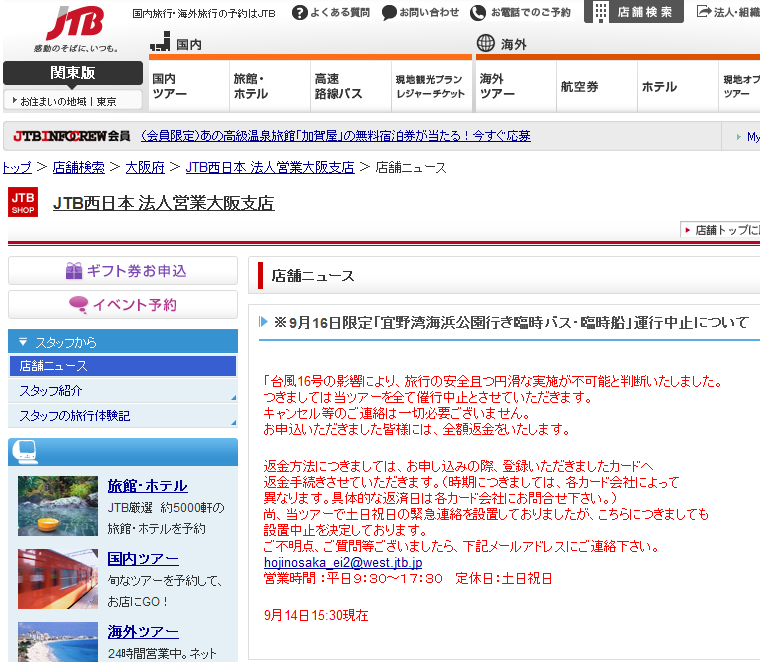Image resolution: width=760 pixels, height=662 pixels.
Task: Open 国内ツアー sidebar link
Action: click(x=143, y=559)
